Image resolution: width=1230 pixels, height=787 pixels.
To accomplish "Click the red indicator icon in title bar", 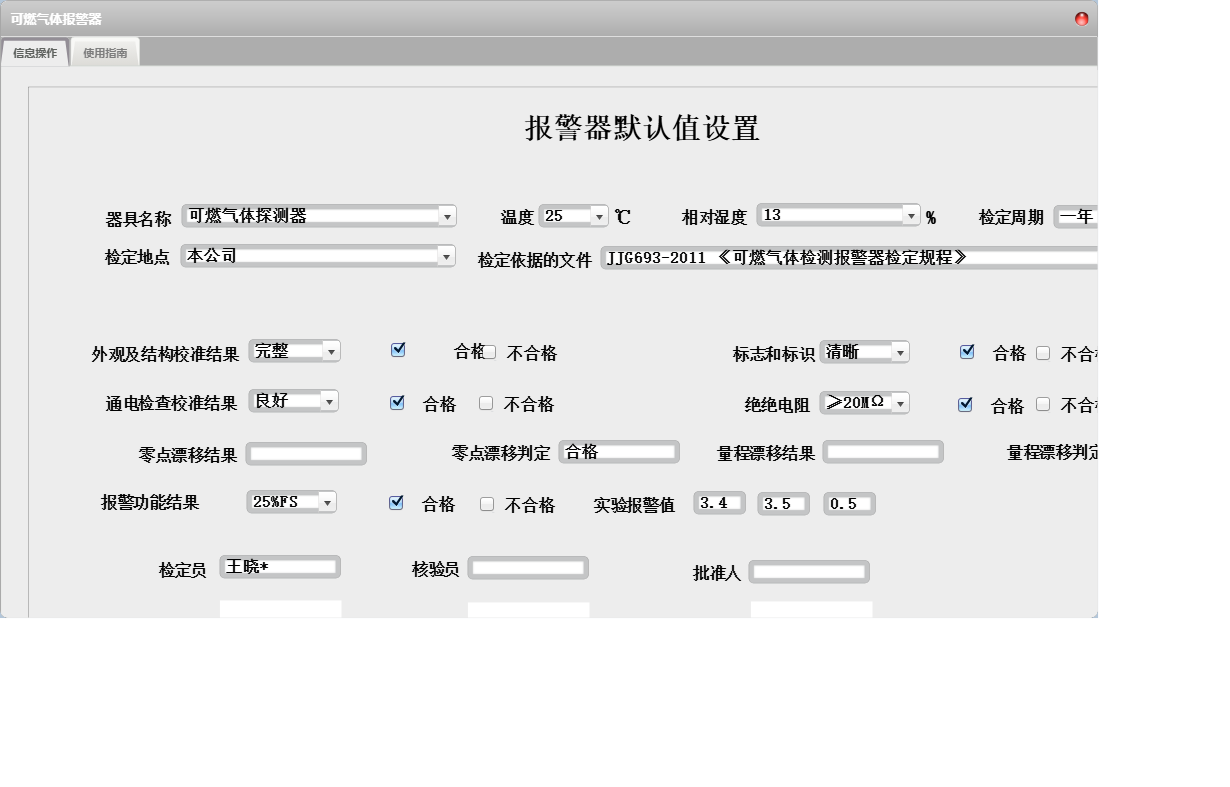I will (x=1081, y=18).
